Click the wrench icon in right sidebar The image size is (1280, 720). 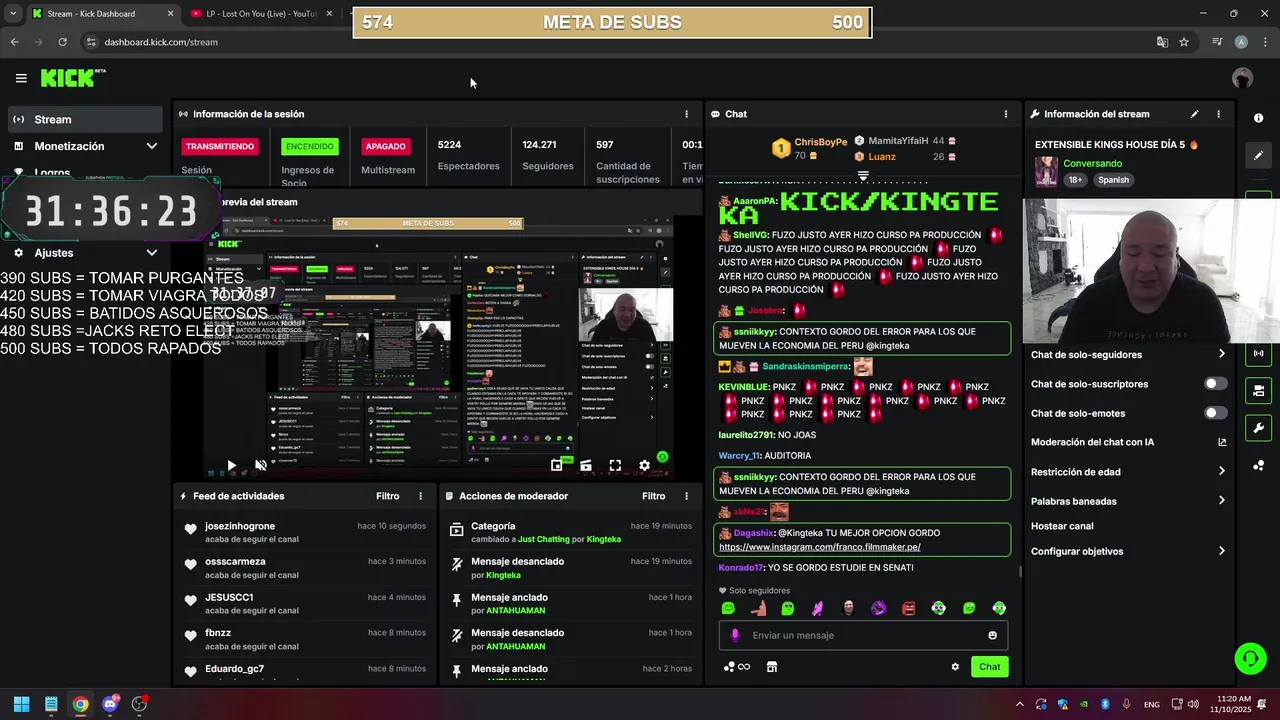point(1258,428)
